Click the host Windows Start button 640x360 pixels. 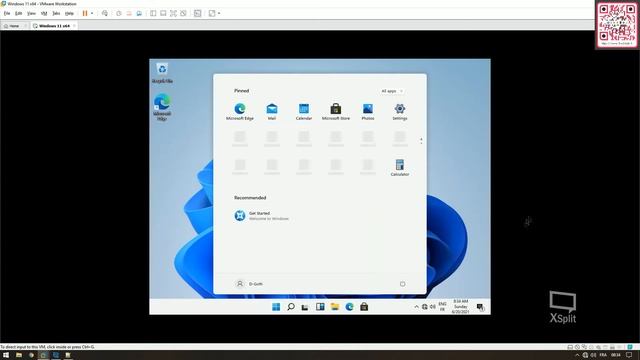coord(6,355)
